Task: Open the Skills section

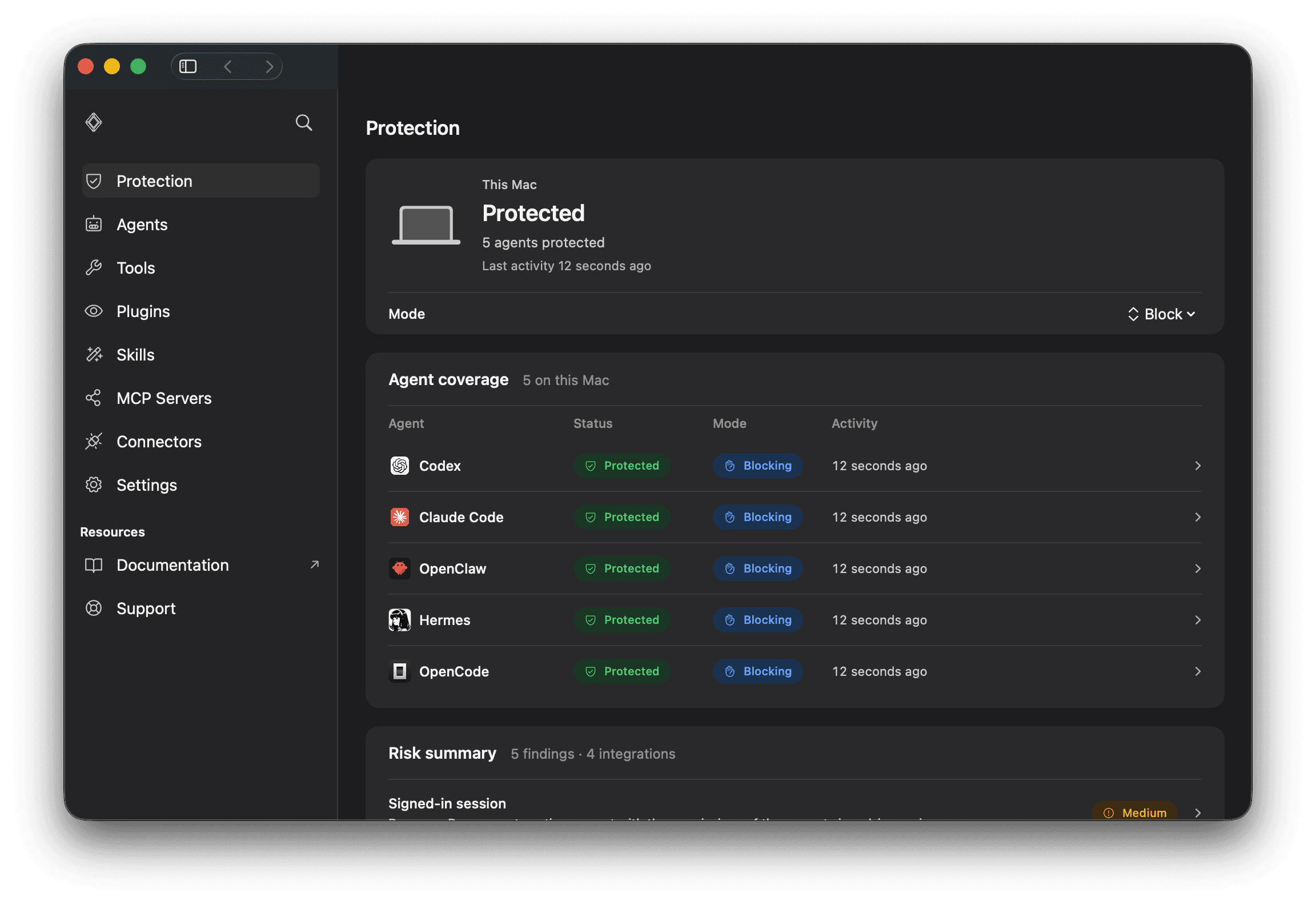Action: coord(201,355)
